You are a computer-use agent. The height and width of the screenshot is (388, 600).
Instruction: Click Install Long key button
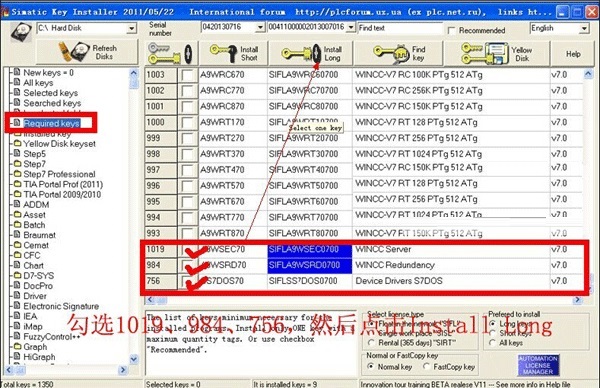(x=311, y=53)
